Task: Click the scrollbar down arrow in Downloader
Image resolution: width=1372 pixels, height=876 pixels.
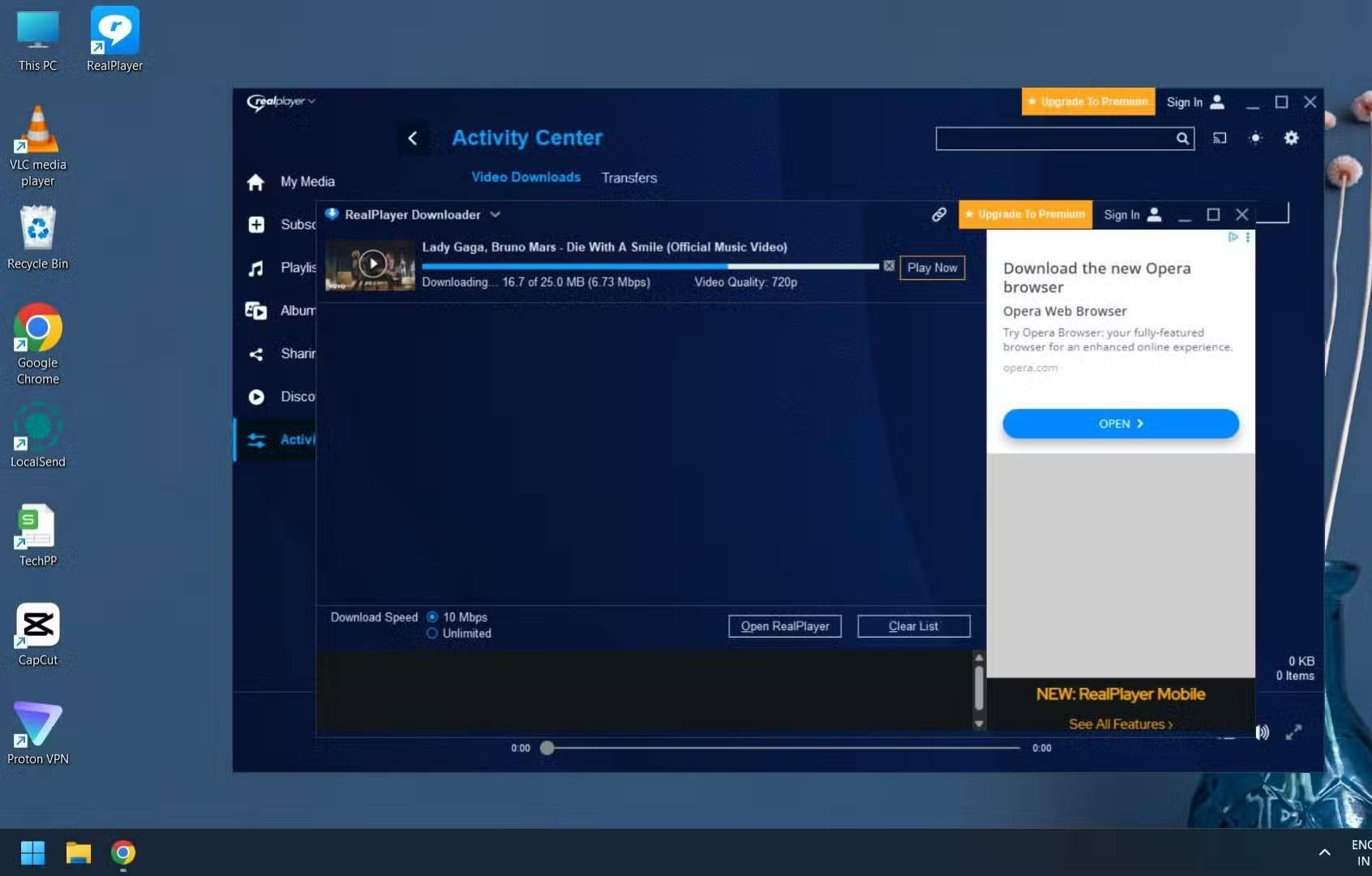Action: (979, 724)
